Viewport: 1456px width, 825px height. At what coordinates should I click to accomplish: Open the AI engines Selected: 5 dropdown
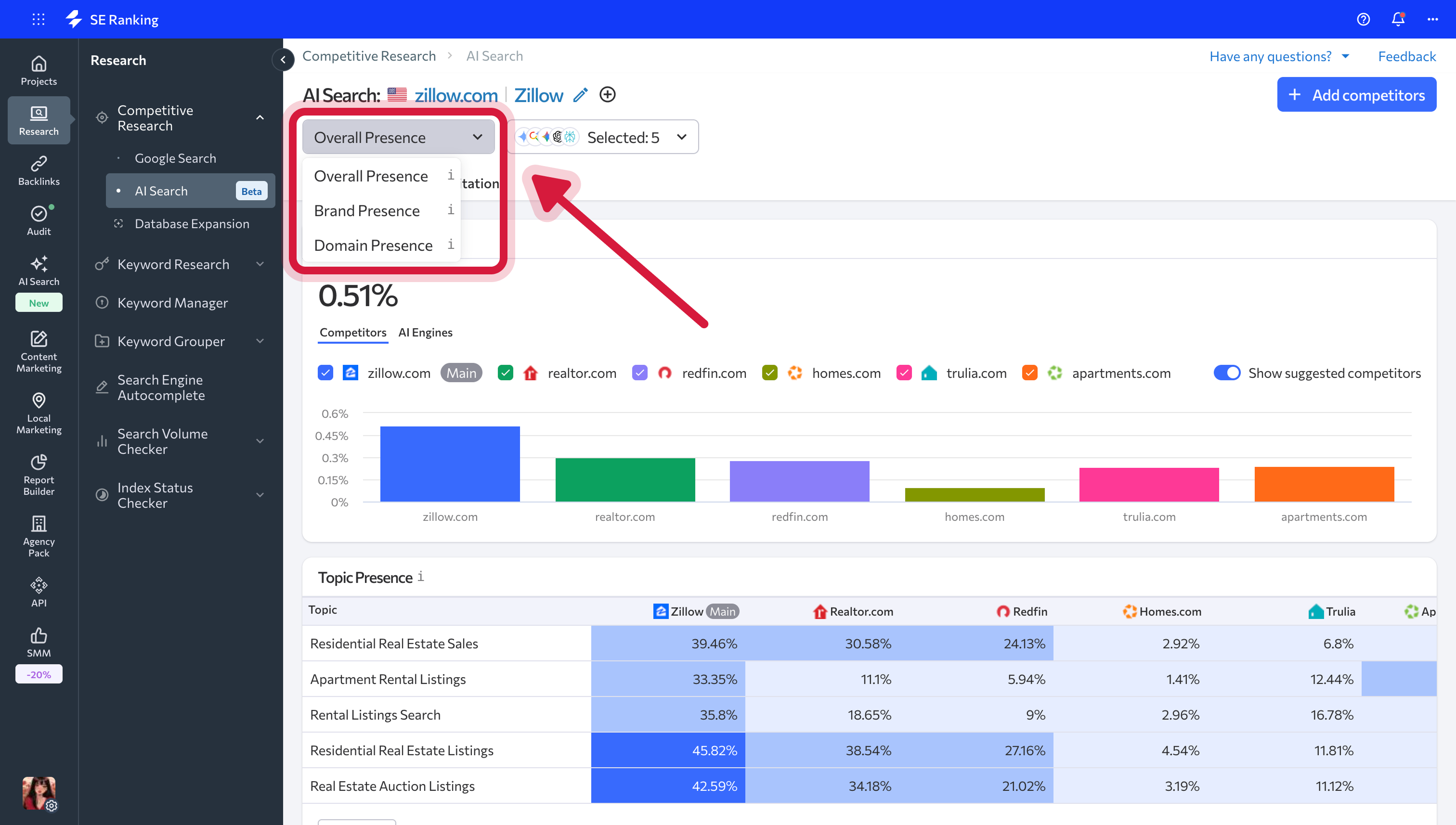click(603, 137)
